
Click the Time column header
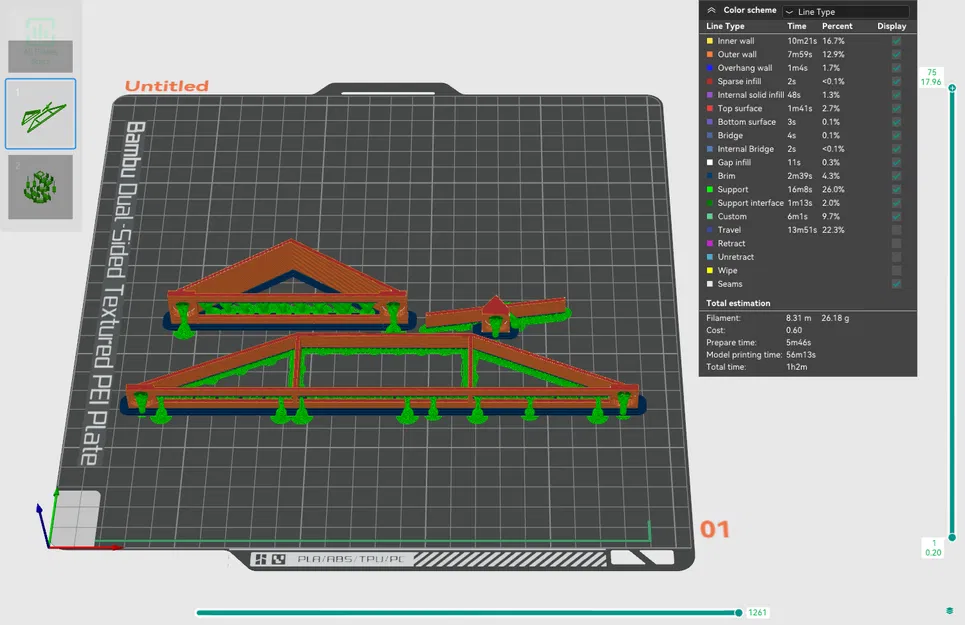point(796,26)
